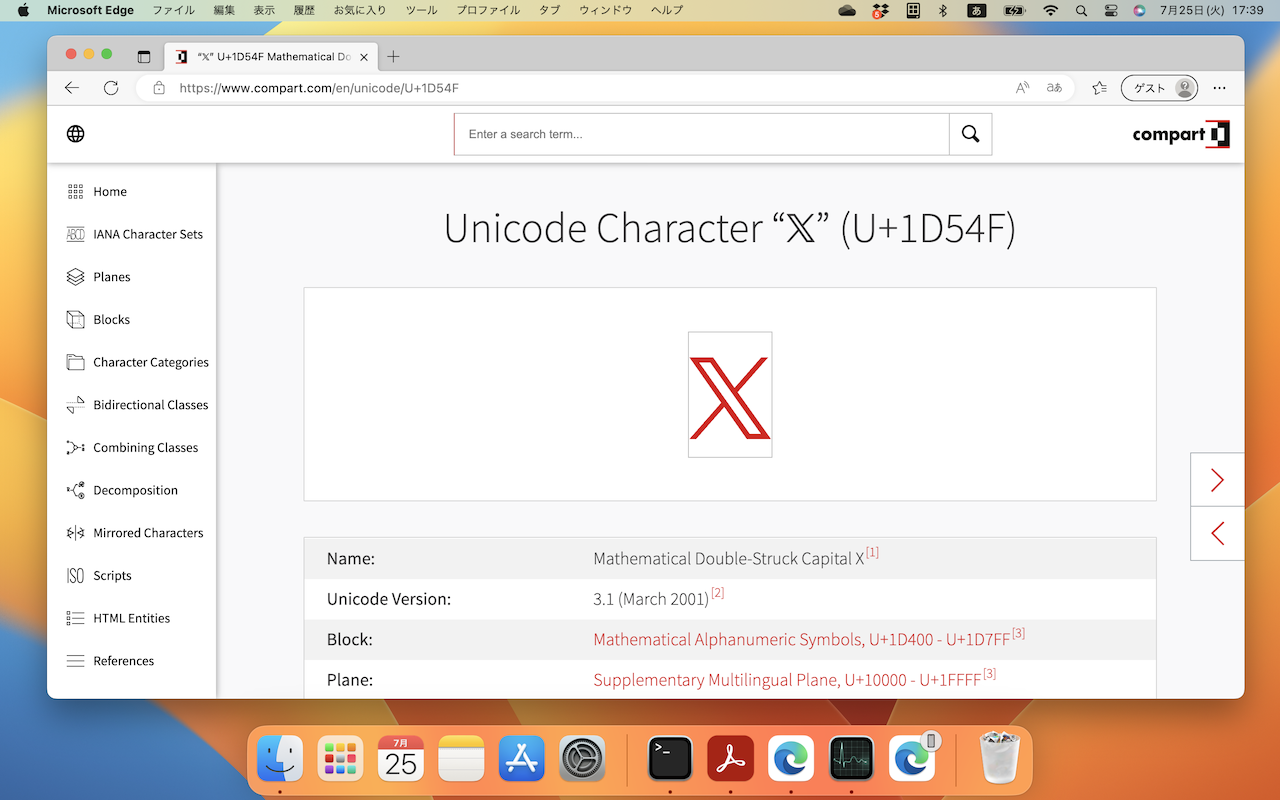
Task: Open the 表示 menu
Action: [264, 10]
